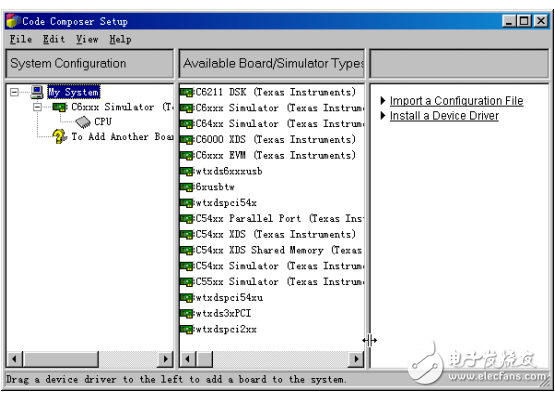Click the System Configuration scrollbar thumb
Viewport: 555px width, 393px height.
click(x=61, y=359)
